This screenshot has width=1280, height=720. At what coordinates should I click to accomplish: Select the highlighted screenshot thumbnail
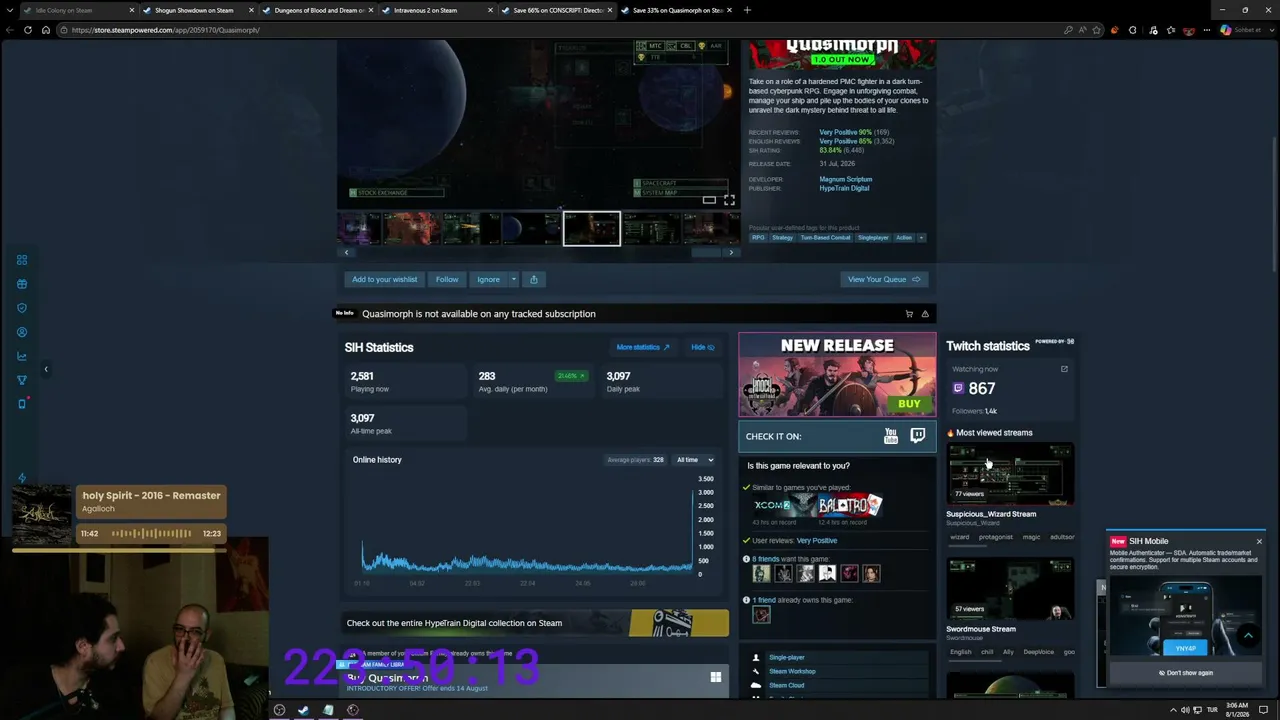pos(592,229)
